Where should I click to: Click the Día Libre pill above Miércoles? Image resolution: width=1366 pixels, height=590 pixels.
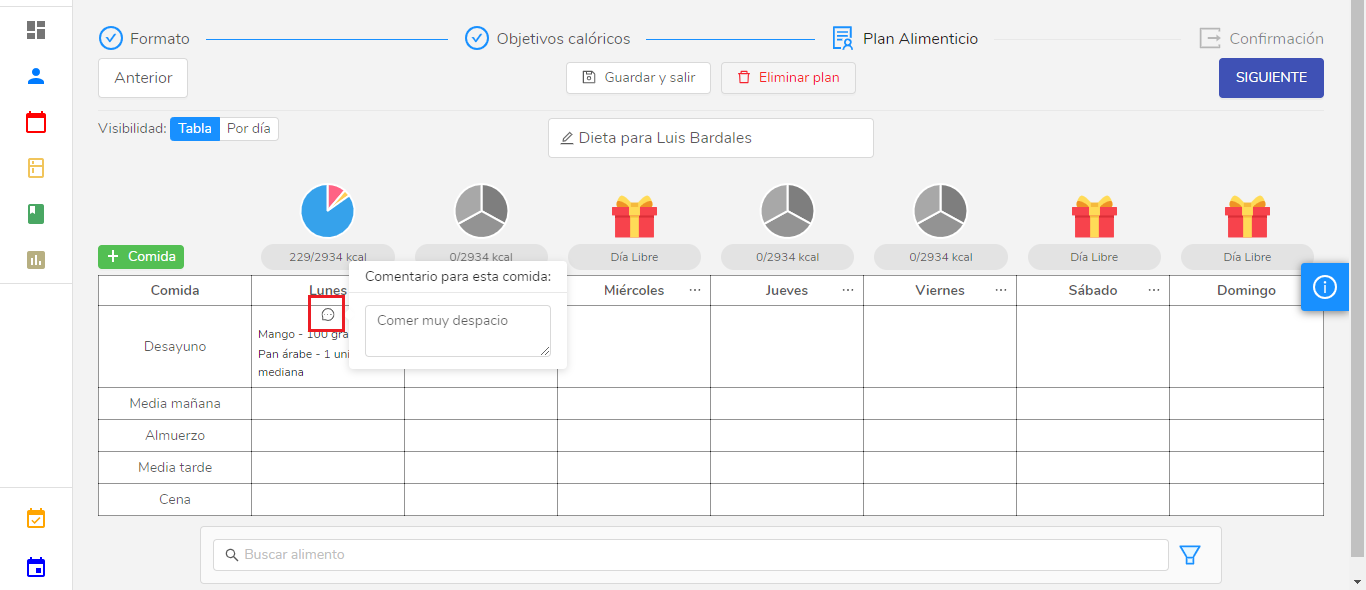coord(634,257)
